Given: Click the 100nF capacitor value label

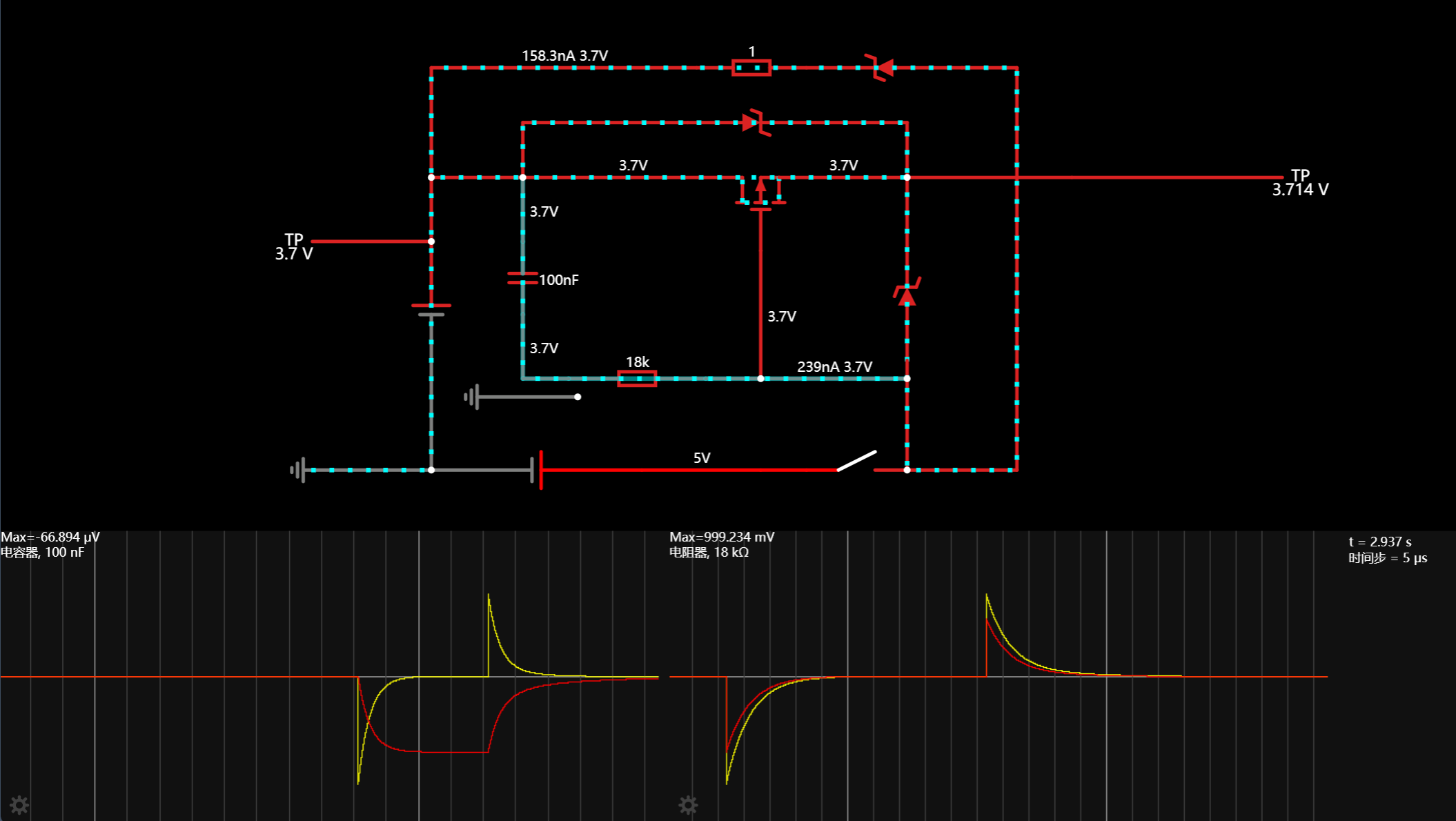Looking at the screenshot, I should coord(559,280).
